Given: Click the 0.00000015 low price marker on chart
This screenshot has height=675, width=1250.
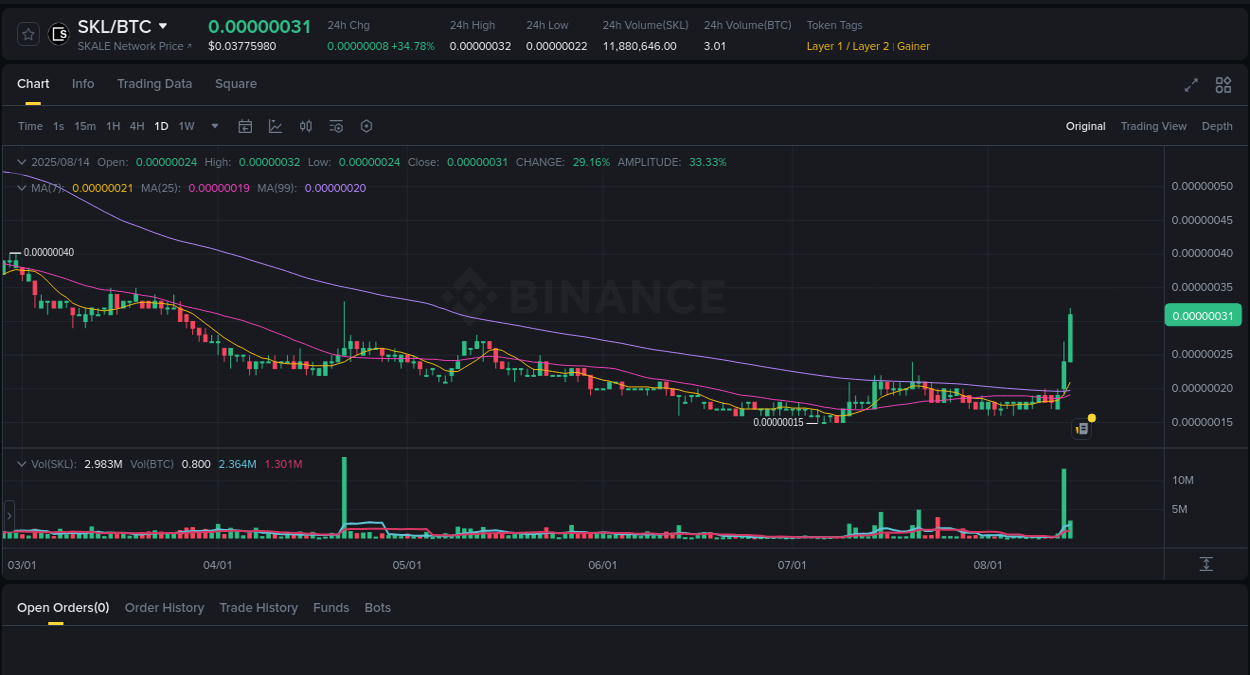Looking at the screenshot, I should coord(778,422).
